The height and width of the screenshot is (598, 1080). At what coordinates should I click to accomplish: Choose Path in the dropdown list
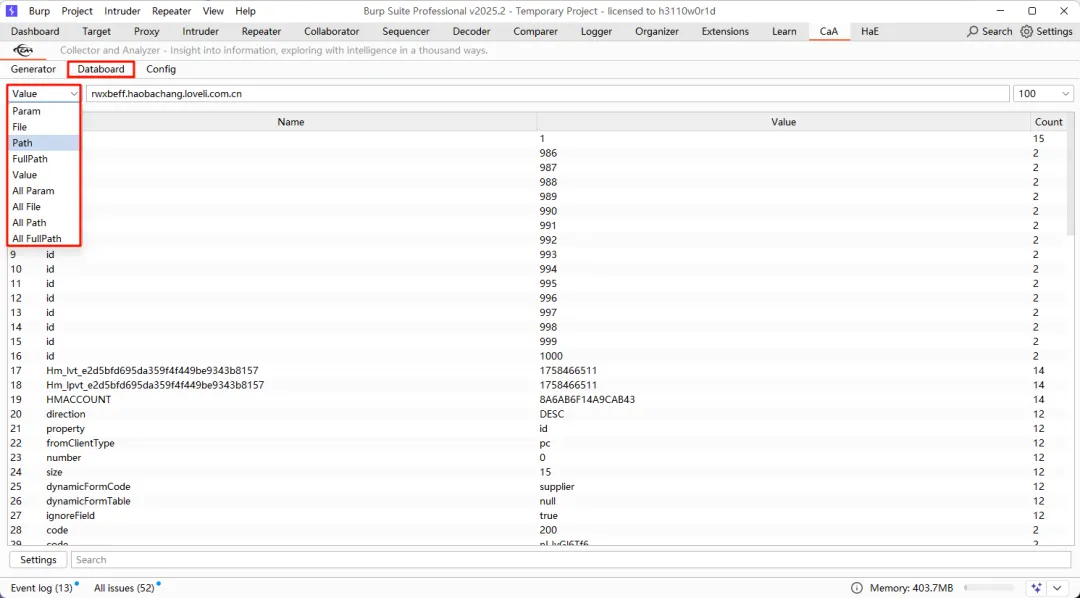44,143
